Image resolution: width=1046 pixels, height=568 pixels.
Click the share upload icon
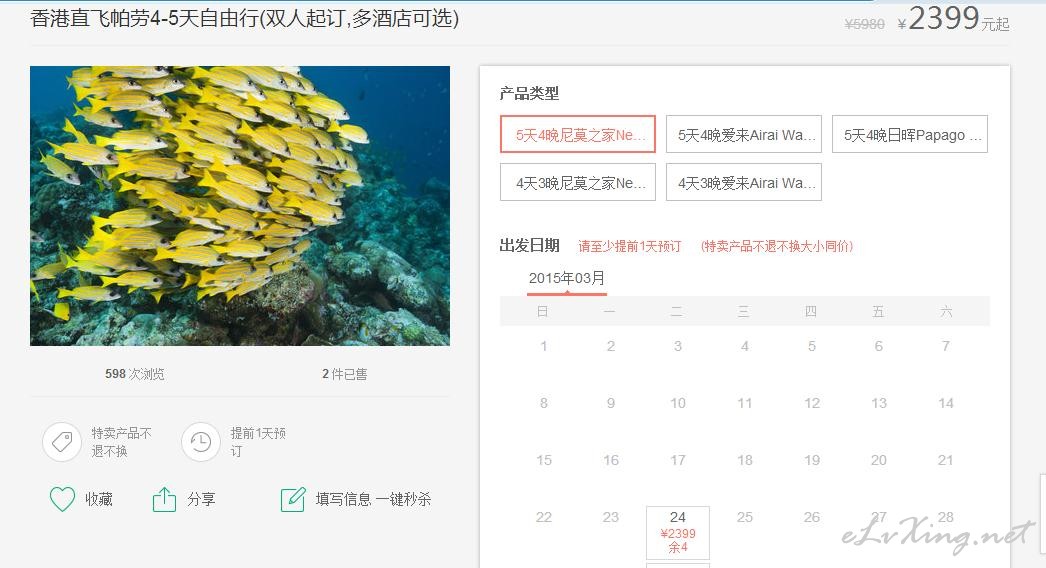click(x=164, y=499)
